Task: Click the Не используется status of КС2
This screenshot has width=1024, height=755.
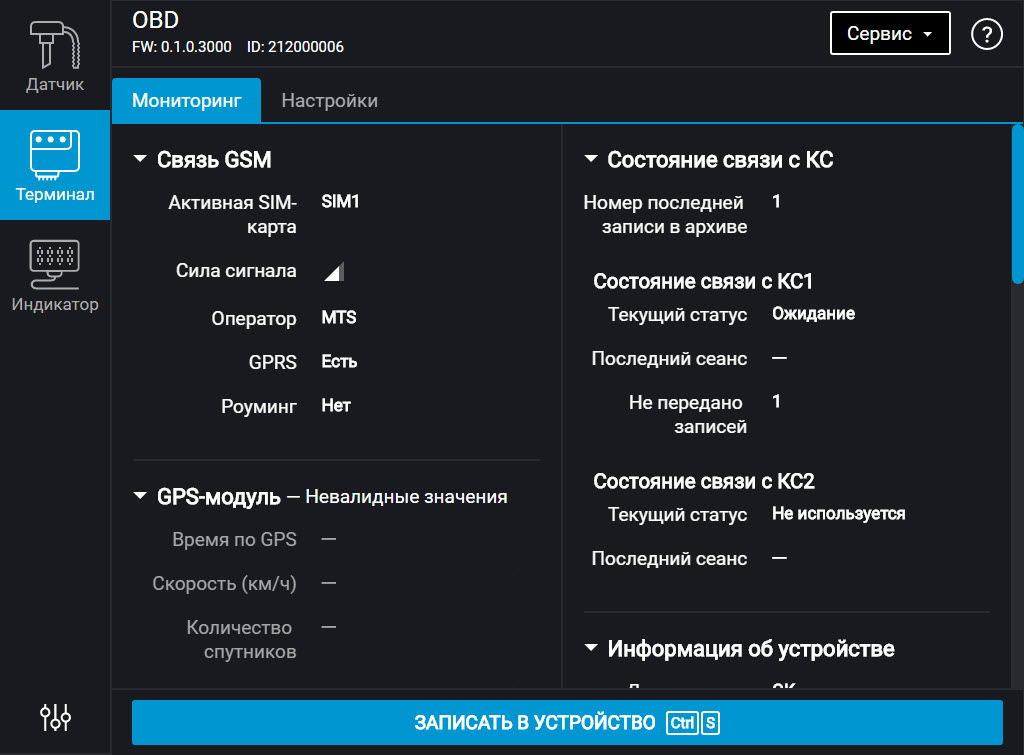Action: [839, 514]
